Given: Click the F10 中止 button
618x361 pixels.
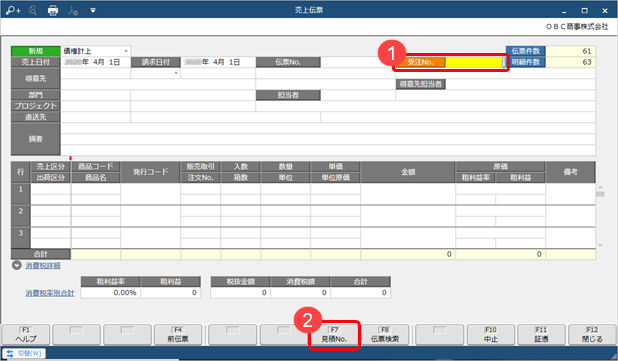Looking at the screenshot, I should [x=491, y=335].
